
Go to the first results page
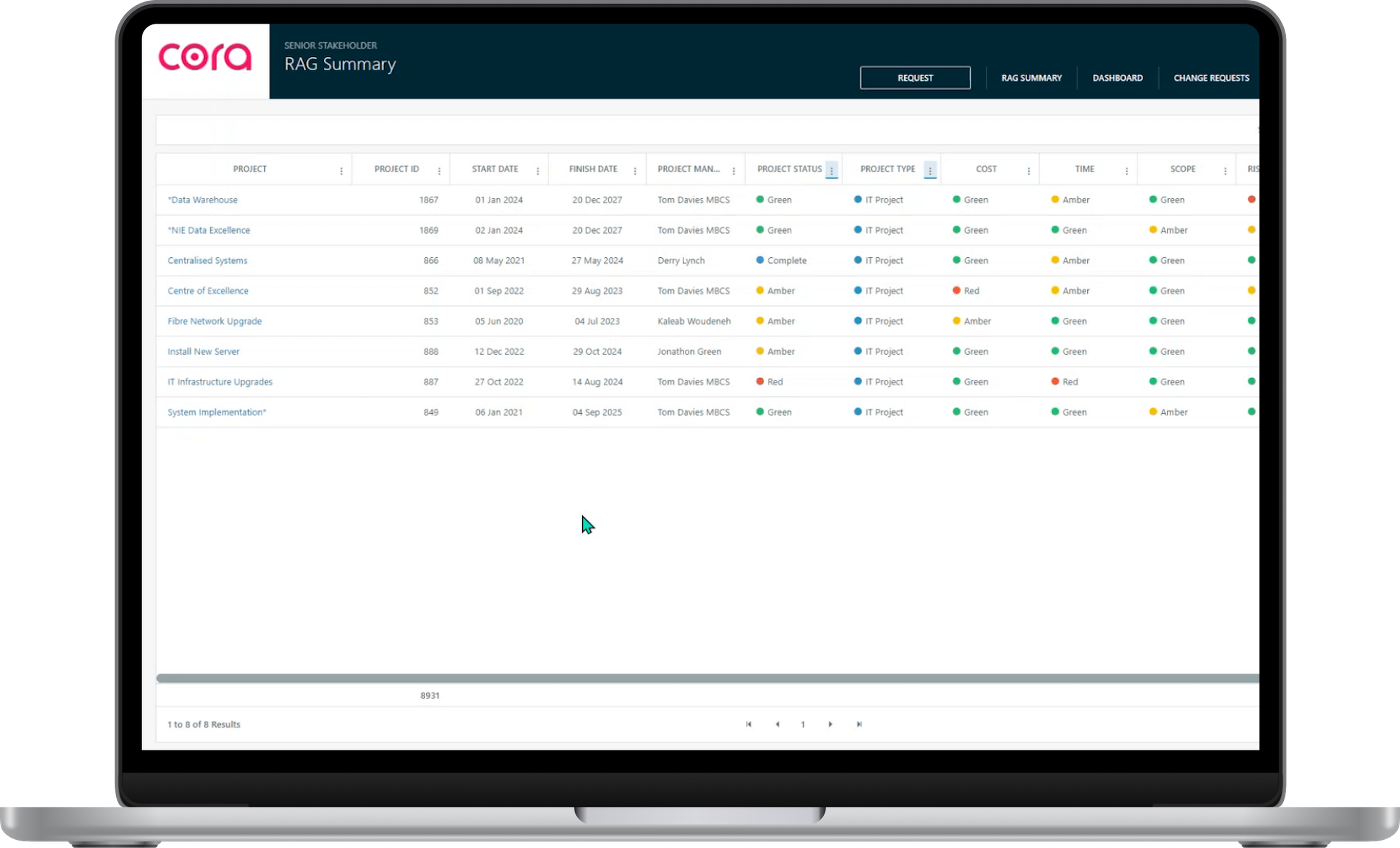[x=749, y=724]
